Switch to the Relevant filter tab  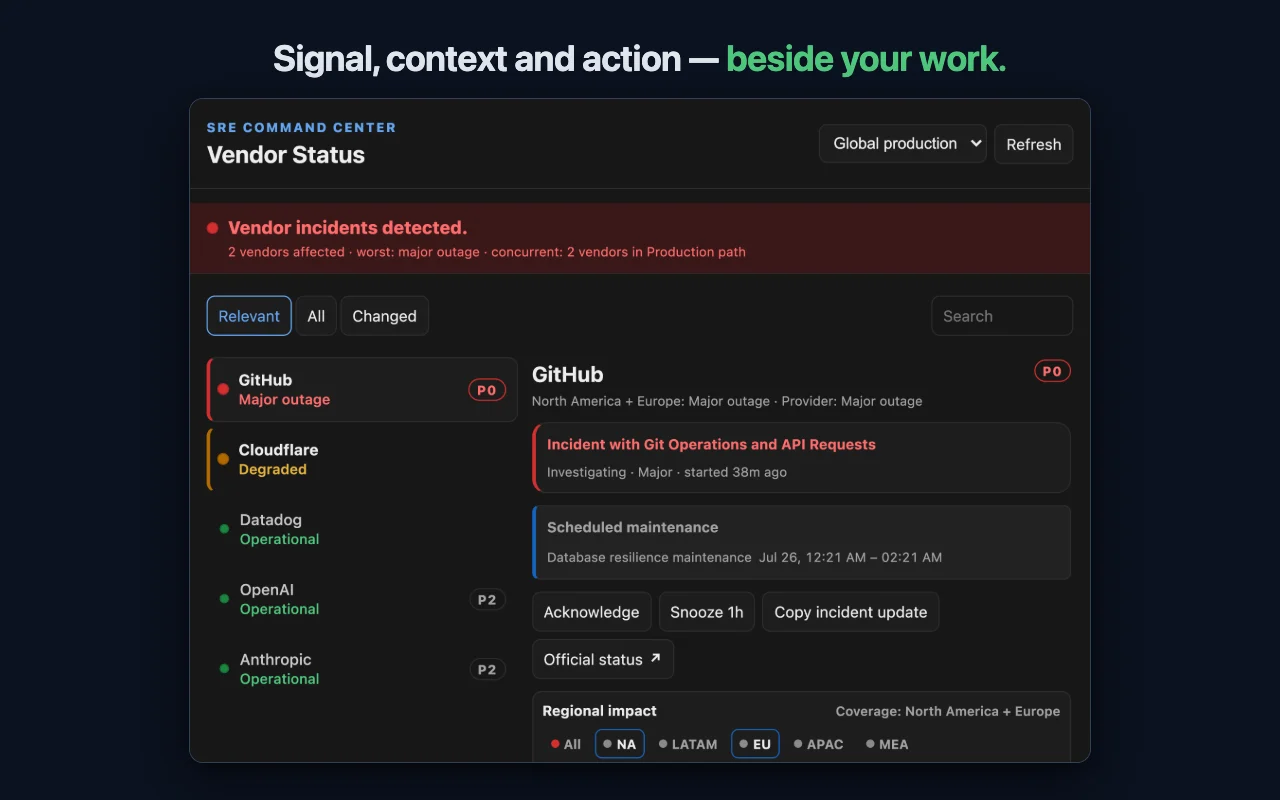[249, 316]
